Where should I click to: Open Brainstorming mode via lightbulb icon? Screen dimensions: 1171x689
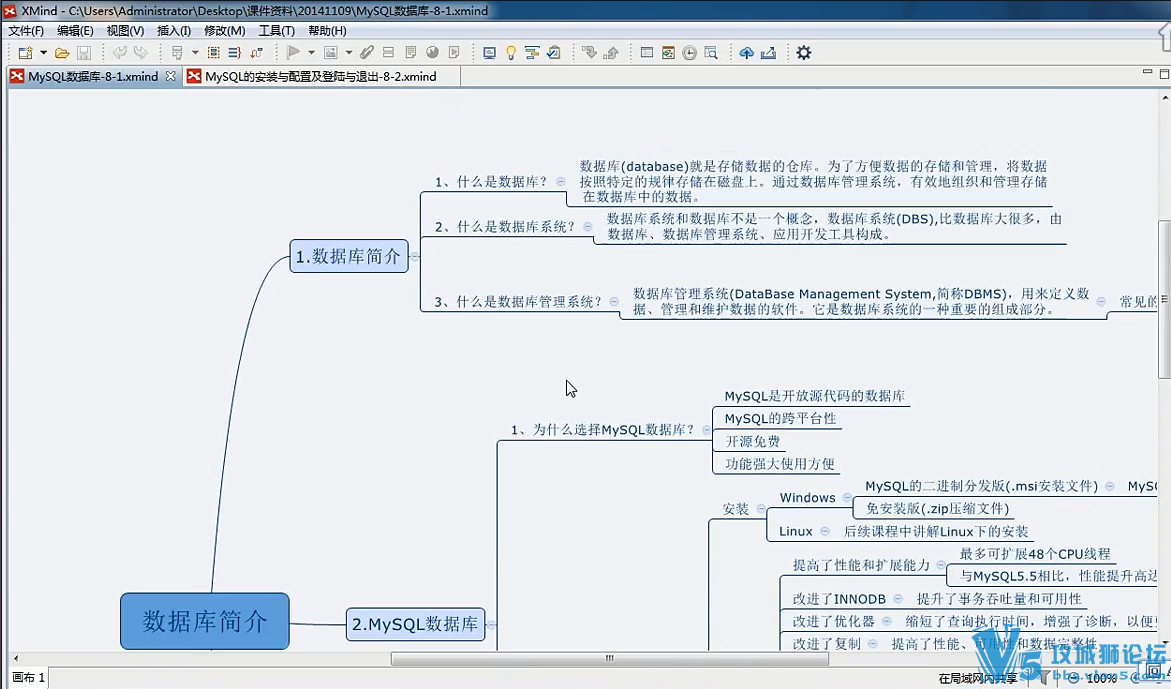click(x=511, y=52)
